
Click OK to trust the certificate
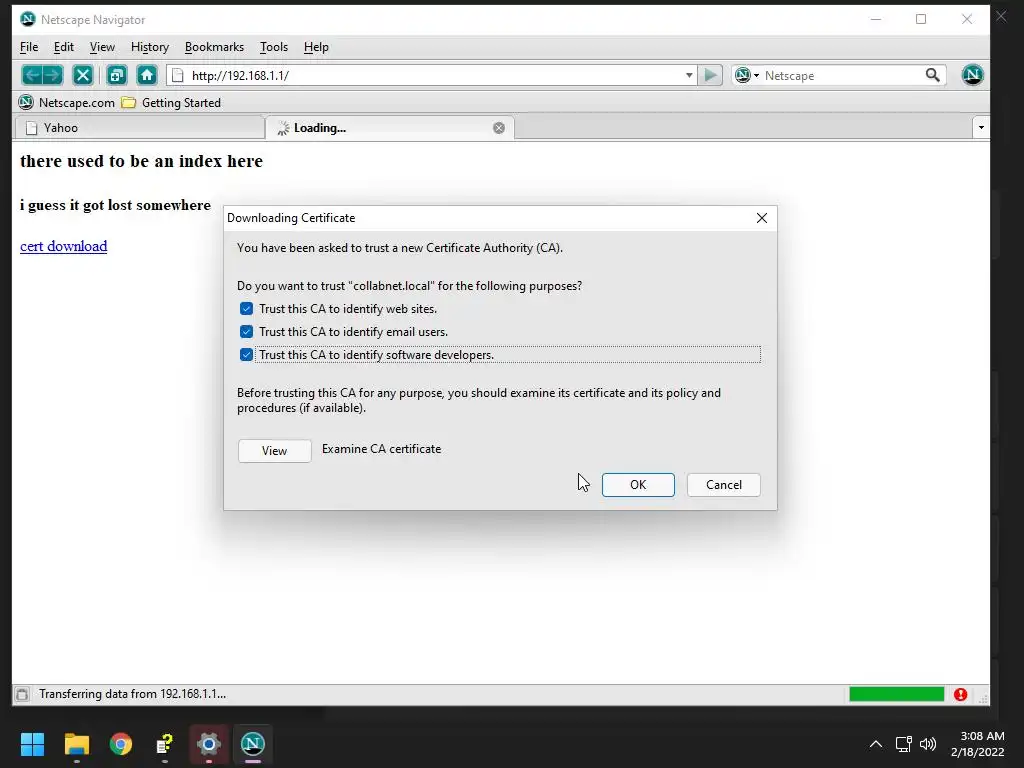pyautogui.click(x=638, y=485)
